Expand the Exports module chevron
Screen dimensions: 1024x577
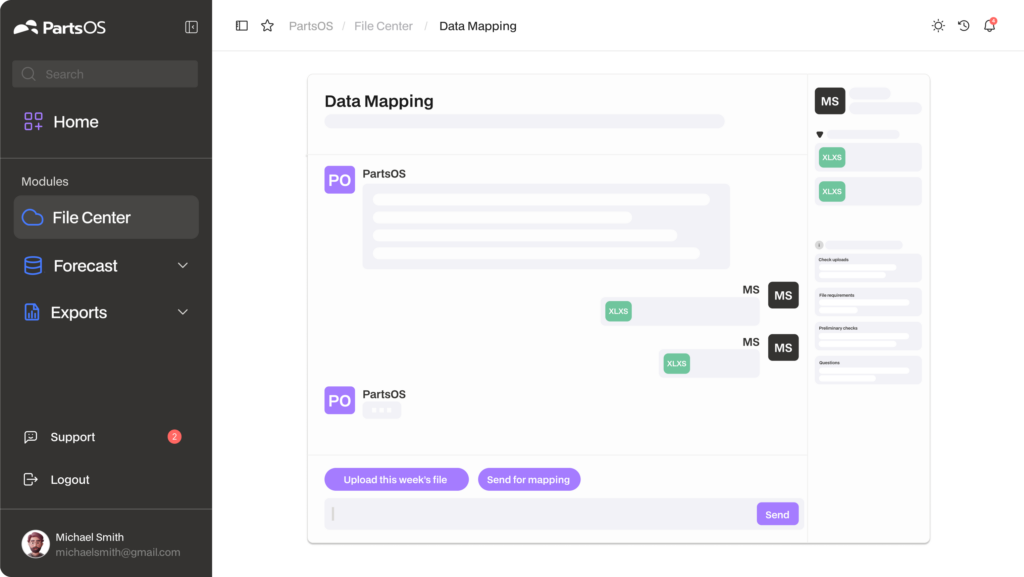(183, 312)
